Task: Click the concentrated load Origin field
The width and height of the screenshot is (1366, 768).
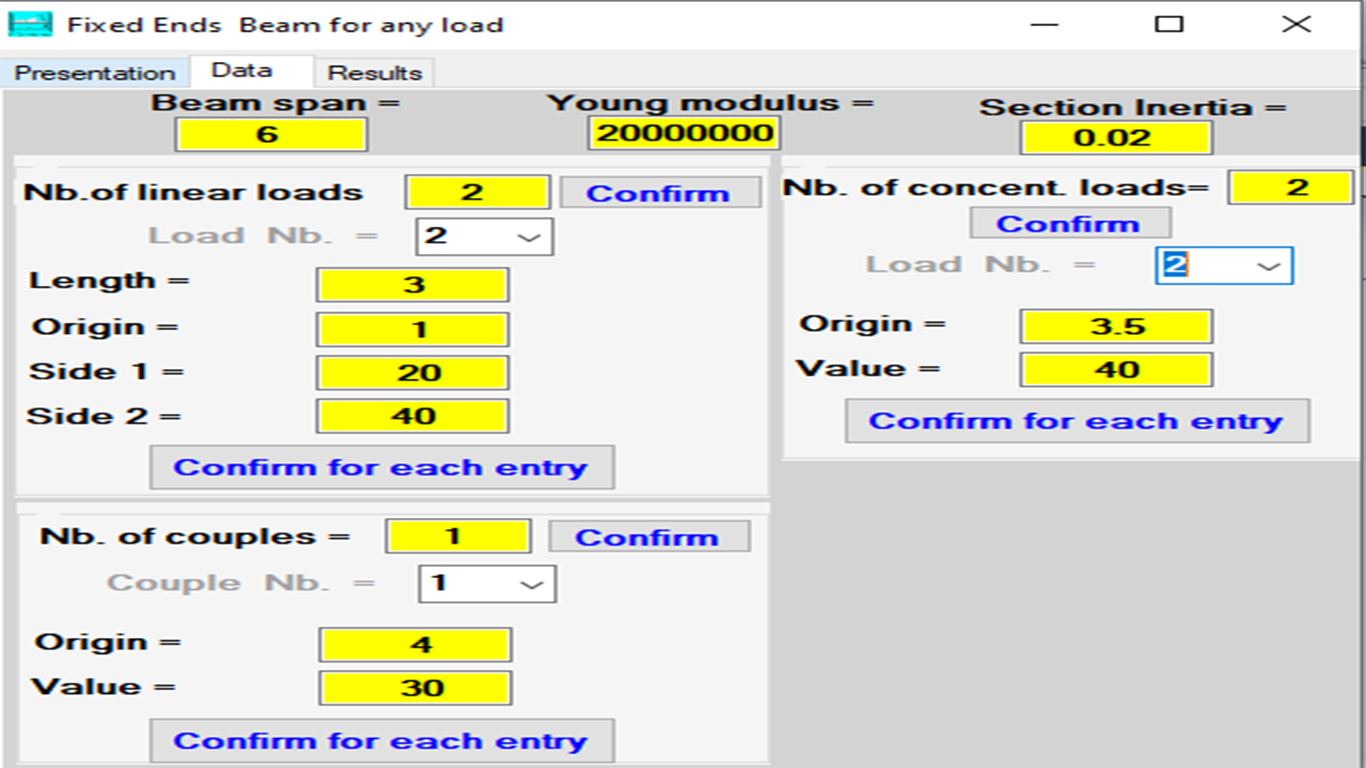Action: tap(1116, 326)
